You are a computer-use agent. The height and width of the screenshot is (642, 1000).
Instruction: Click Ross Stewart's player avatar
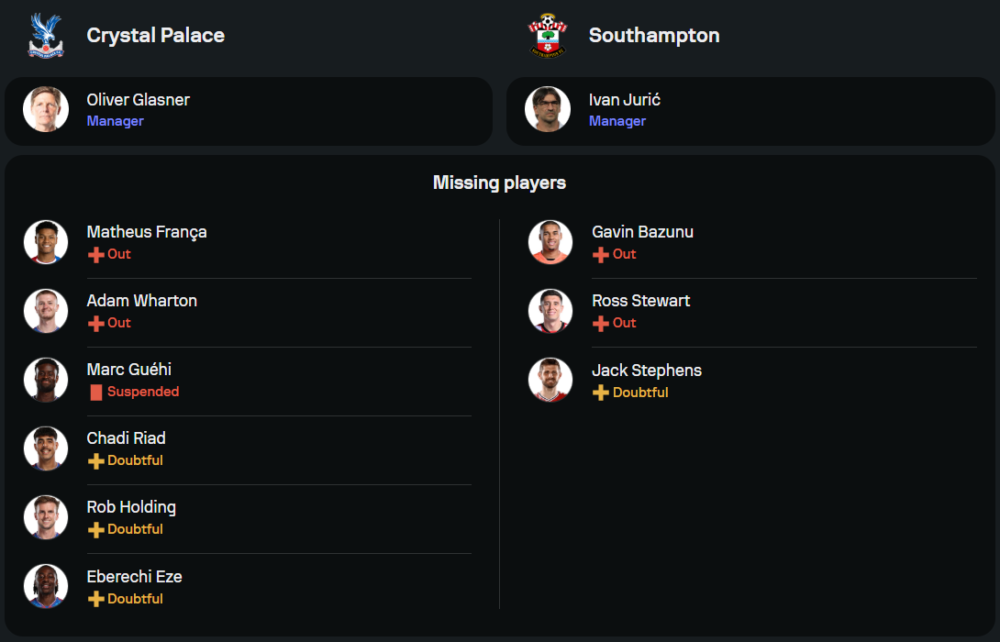pyautogui.click(x=550, y=311)
